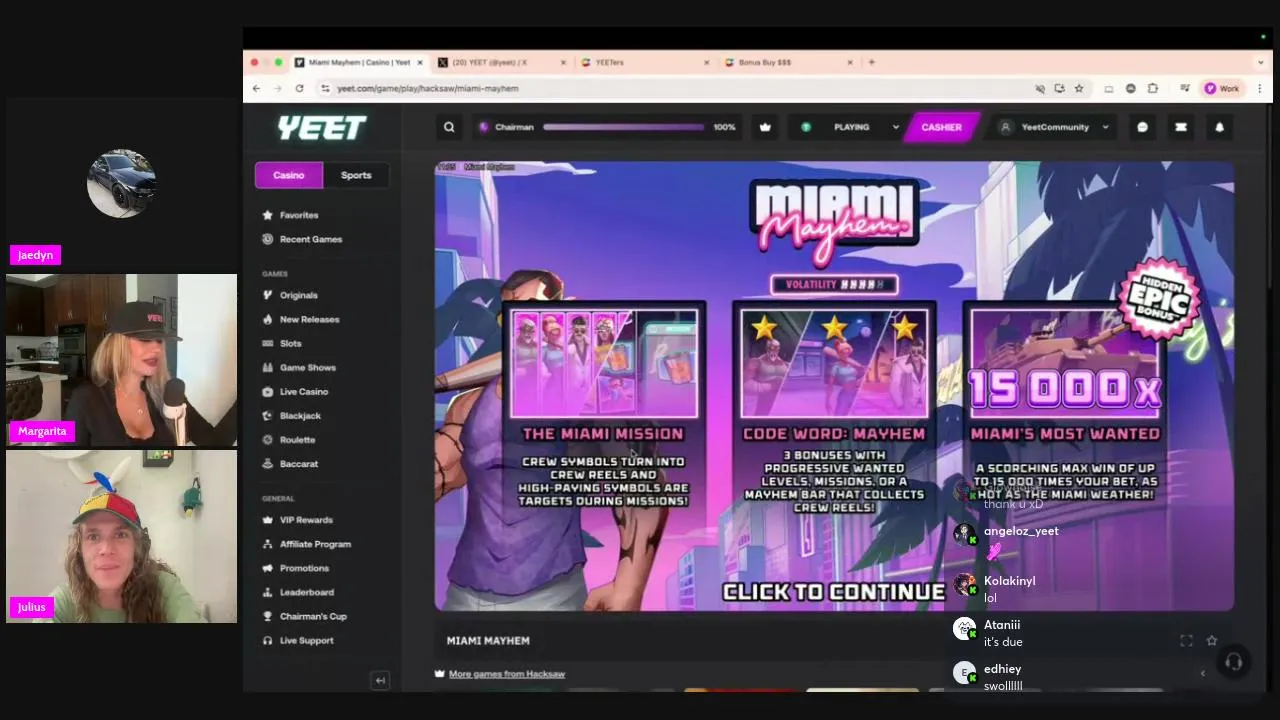Open the browser extensions icon
The image size is (1280, 720).
[x=1153, y=88]
